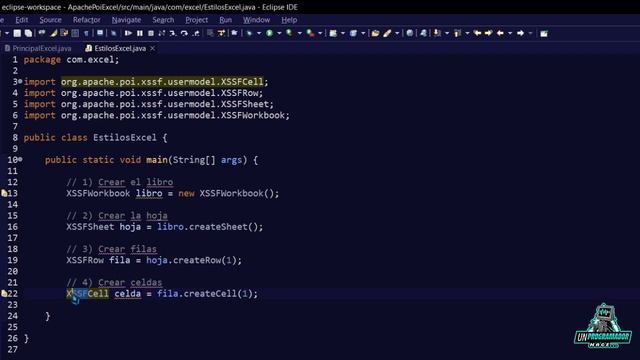Click line number 27 in gutter
The width and height of the screenshot is (640, 360).
(x=13, y=349)
